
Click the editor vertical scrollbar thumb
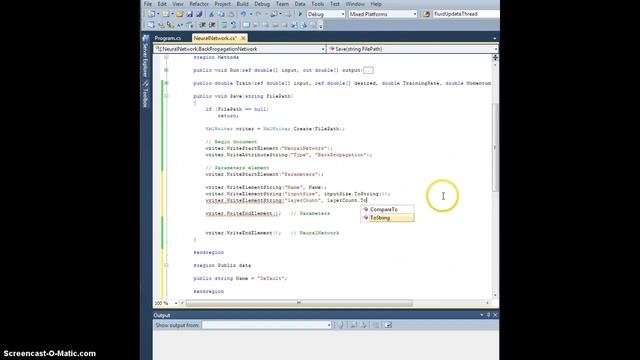(x=495, y=147)
